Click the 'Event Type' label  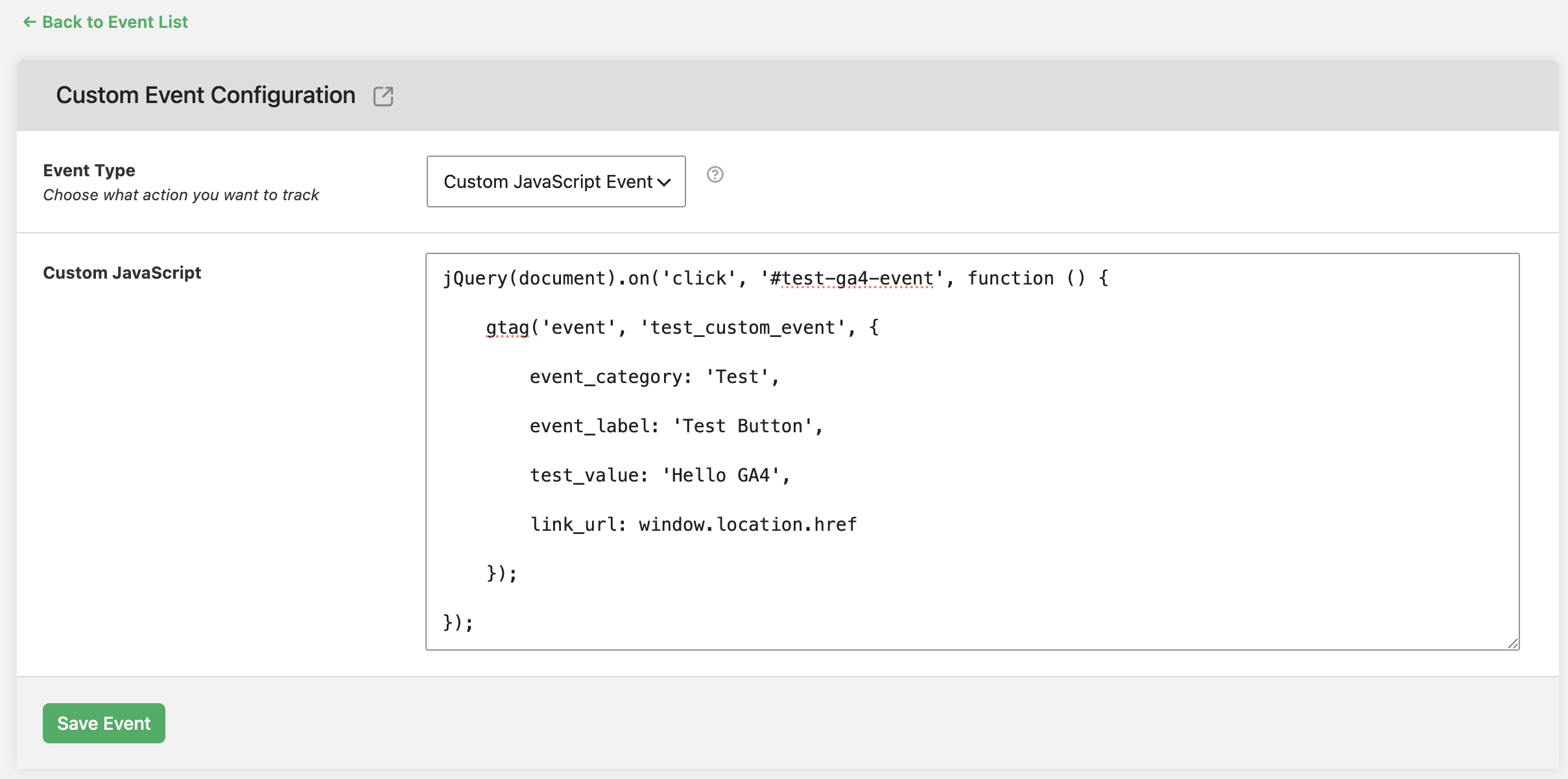[89, 170]
